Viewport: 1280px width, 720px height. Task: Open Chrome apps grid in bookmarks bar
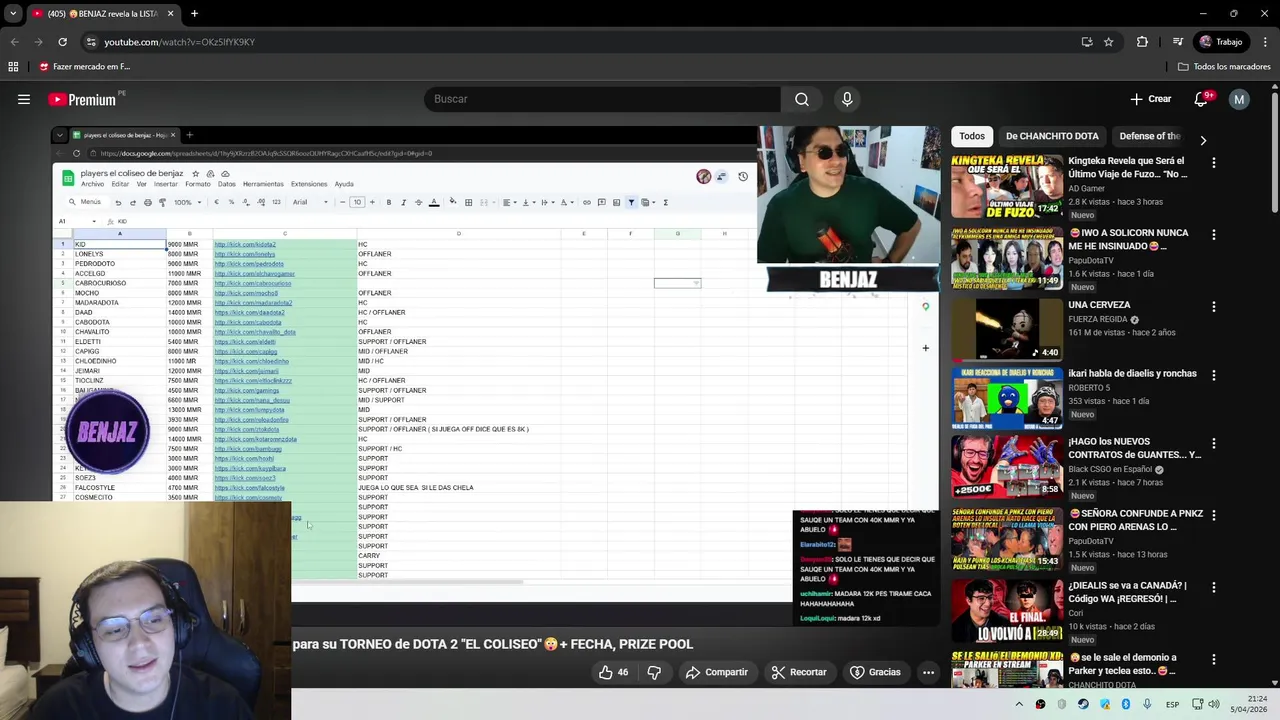[x=13, y=67]
